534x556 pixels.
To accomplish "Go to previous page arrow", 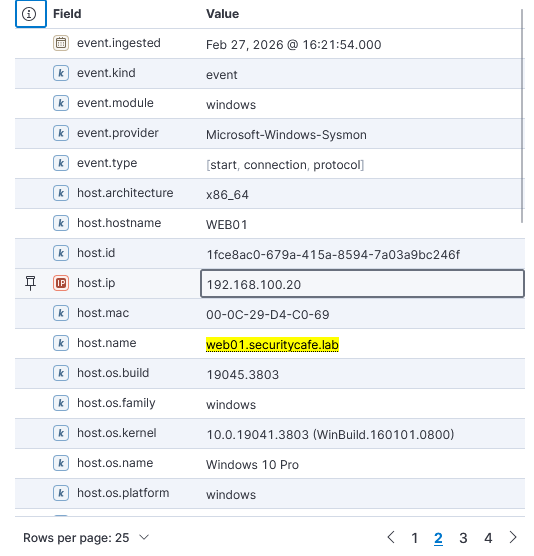I will pyautogui.click(x=391, y=538).
